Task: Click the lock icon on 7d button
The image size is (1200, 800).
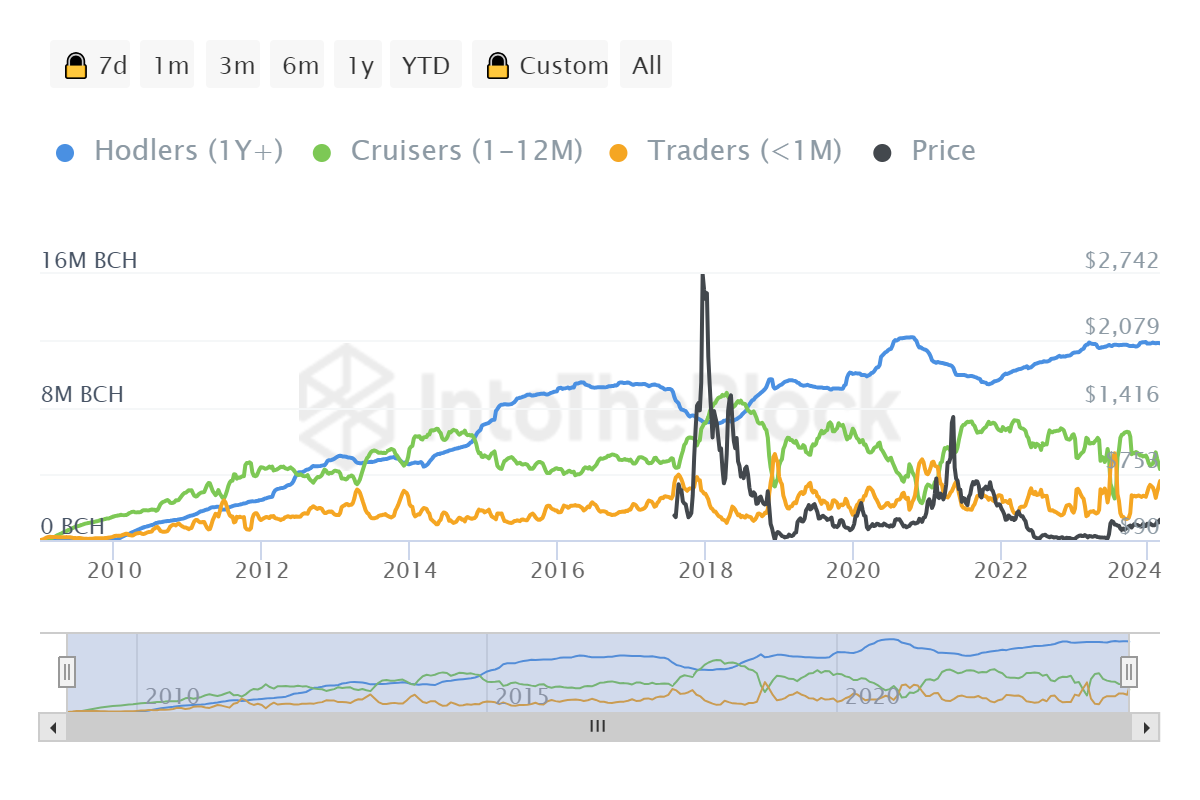Action: pos(75,66)
